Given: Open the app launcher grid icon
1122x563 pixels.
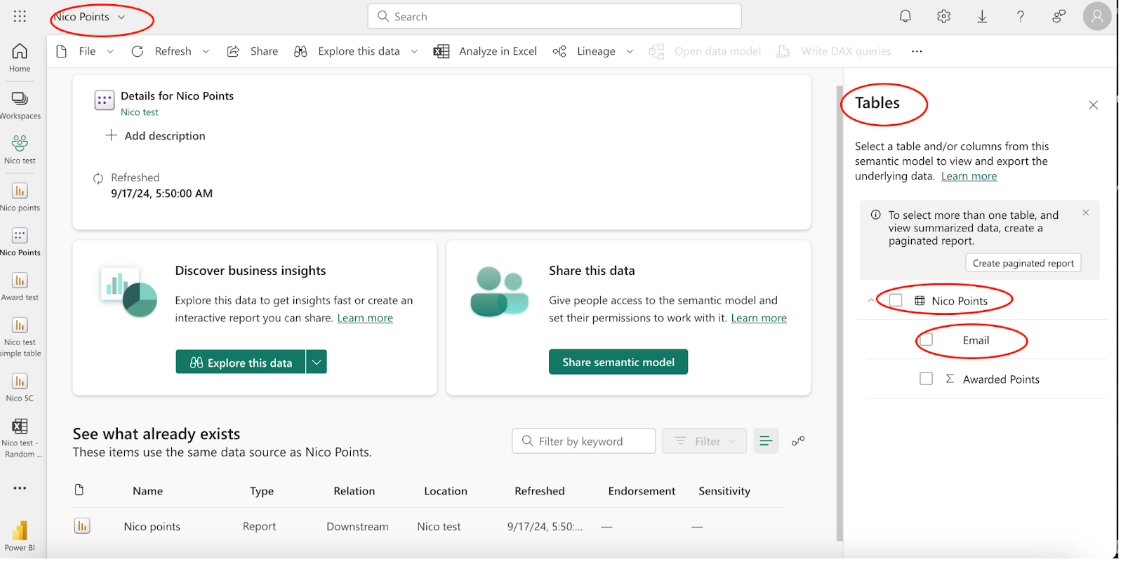Looking at the screenshot, I should (20, 16).
